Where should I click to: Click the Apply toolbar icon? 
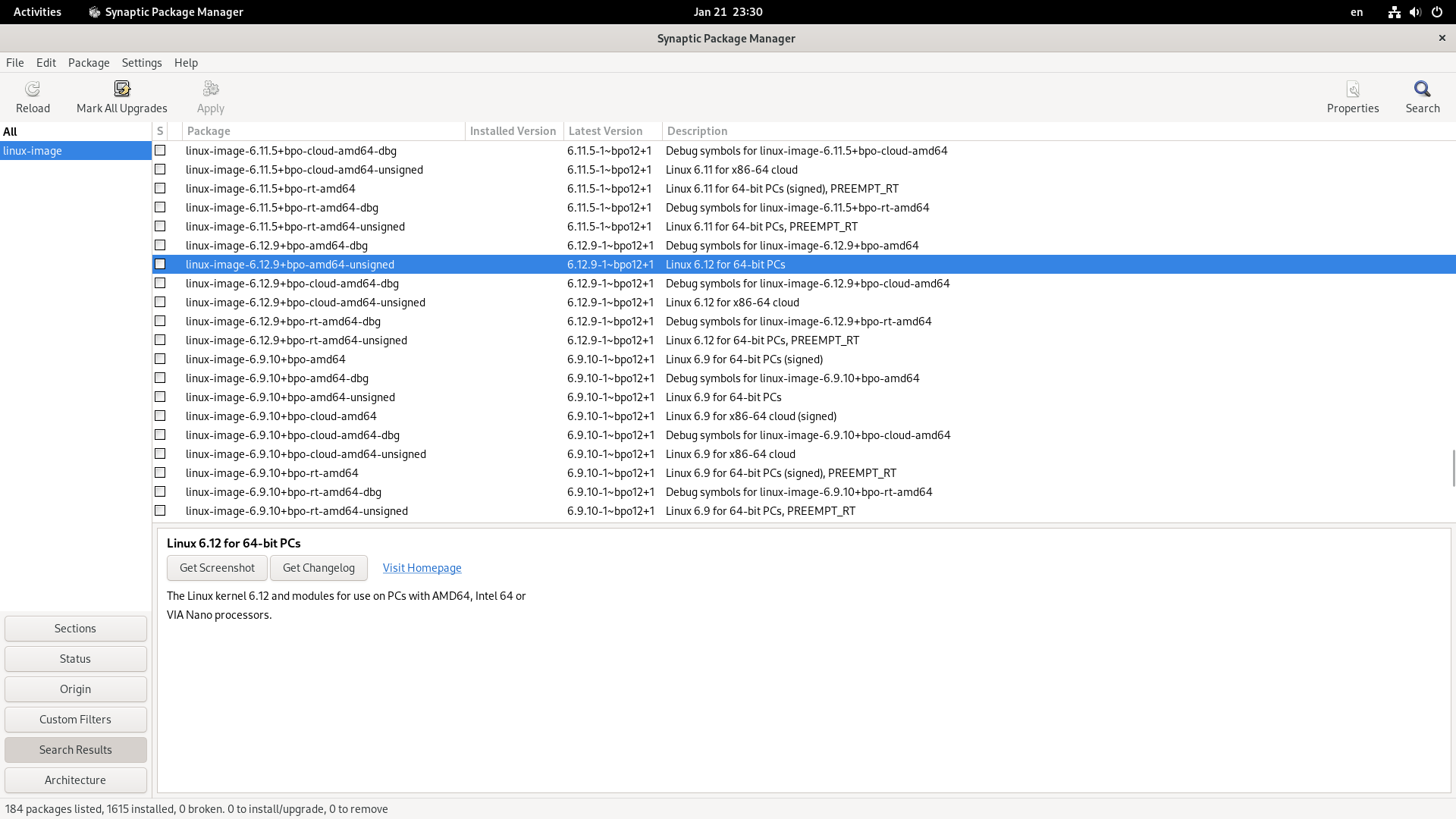211,89
